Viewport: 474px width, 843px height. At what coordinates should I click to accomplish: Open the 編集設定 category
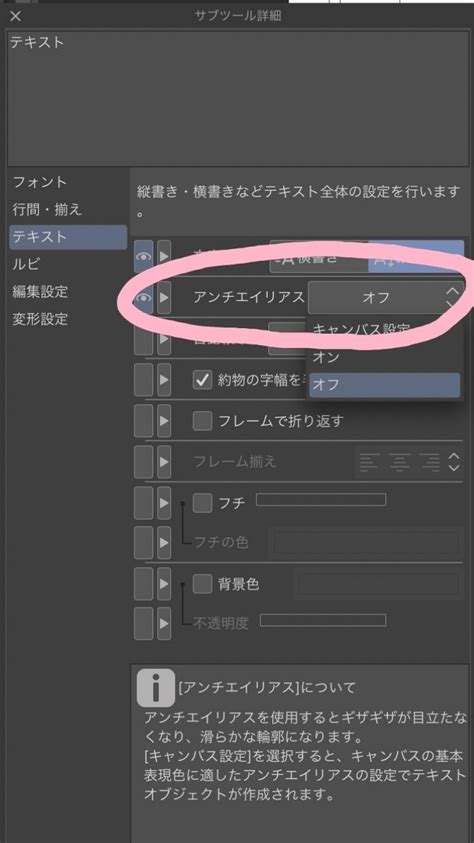point(40,292)
